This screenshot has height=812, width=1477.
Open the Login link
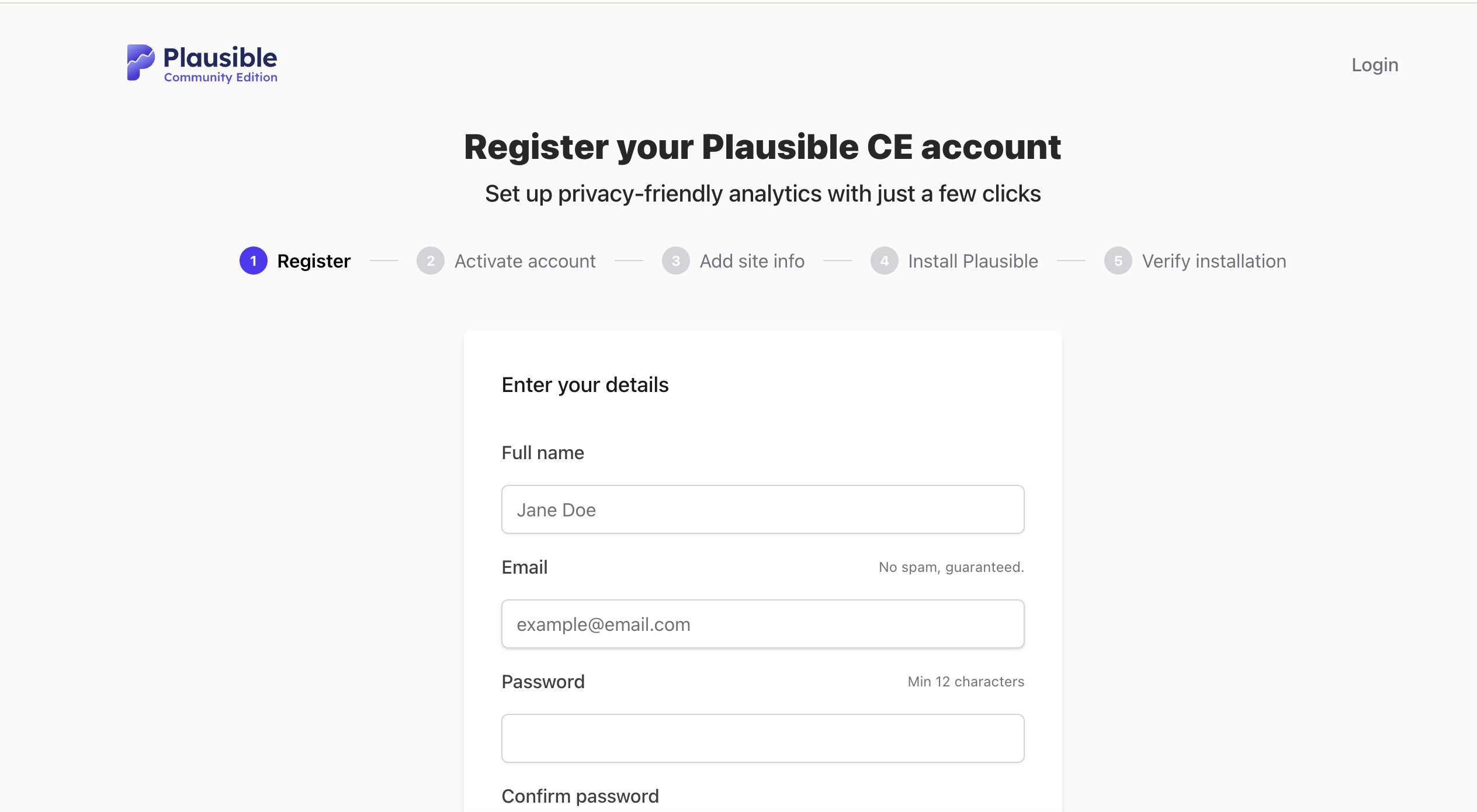point(1374,65)
